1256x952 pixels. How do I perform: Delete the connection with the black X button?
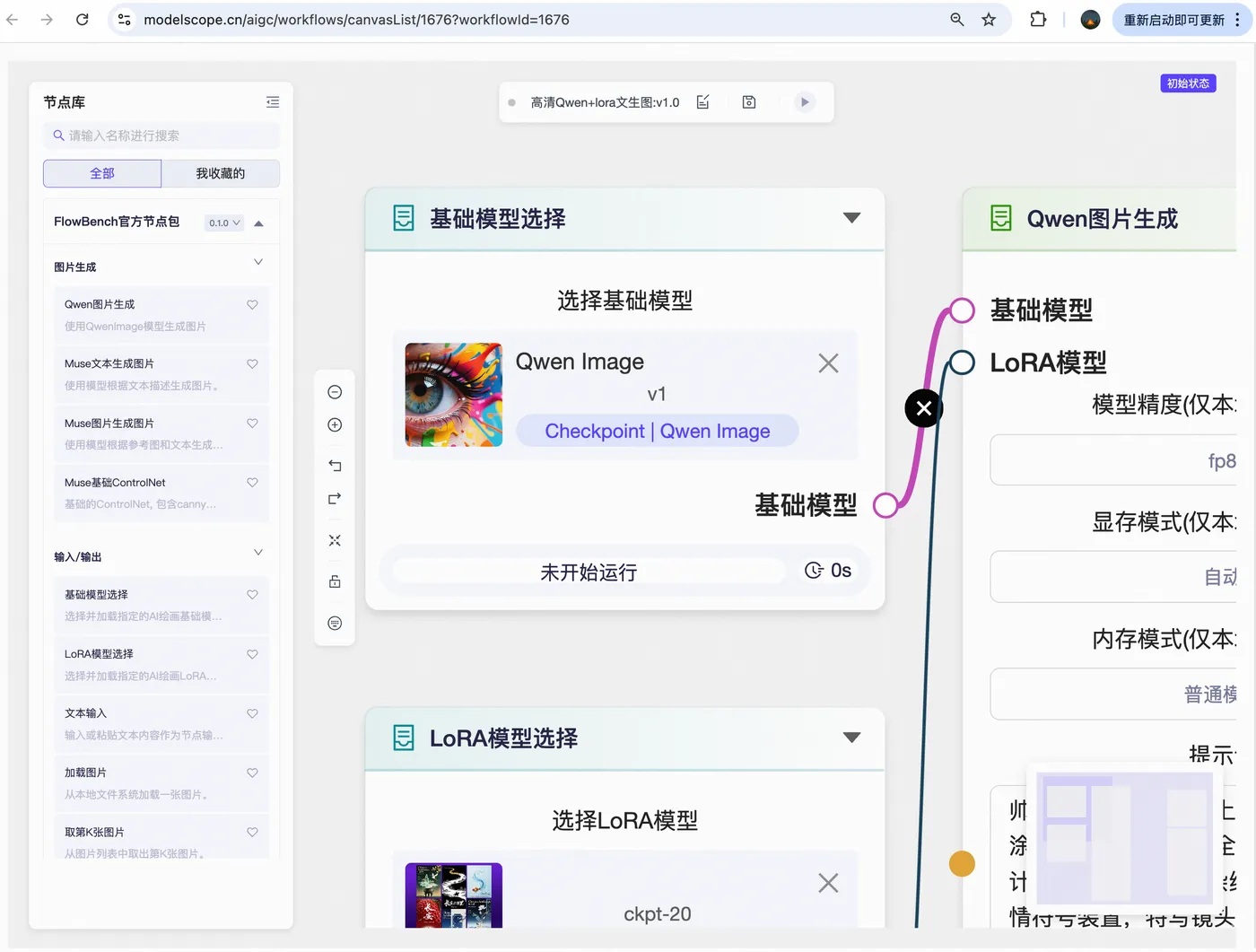(x=924, y=408)
